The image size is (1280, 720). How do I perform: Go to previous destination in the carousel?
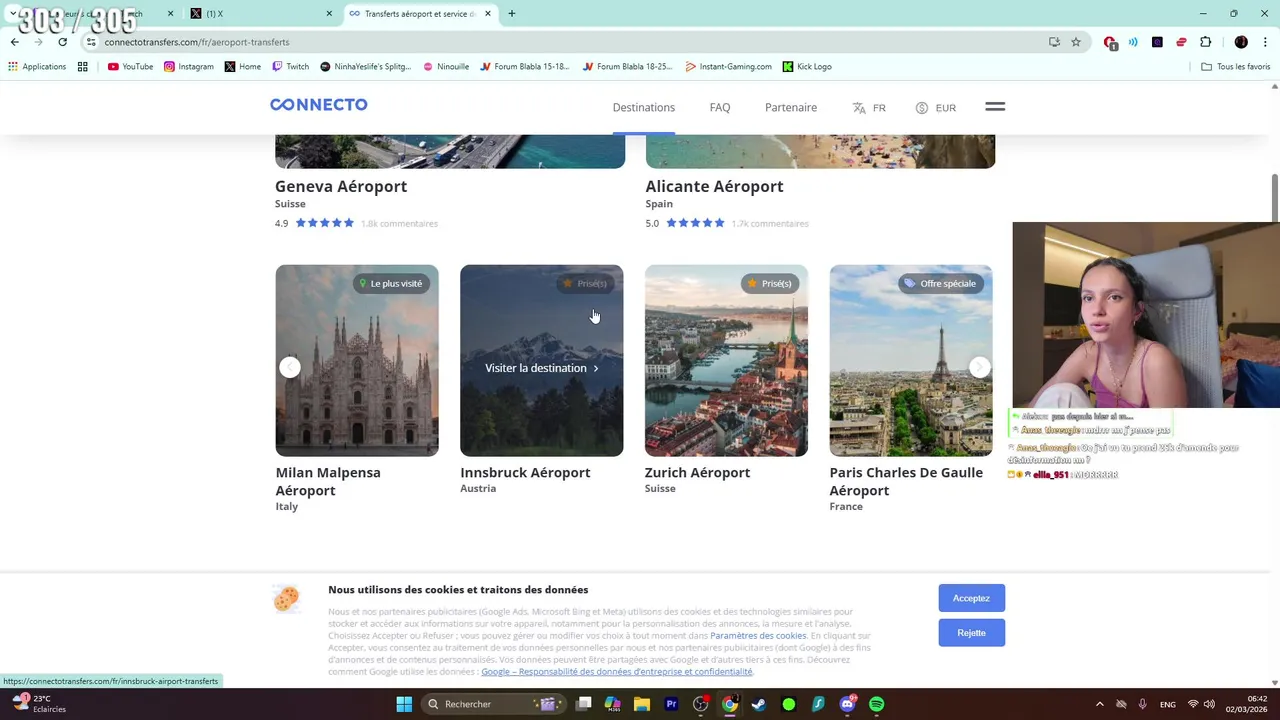coord(290,367)
